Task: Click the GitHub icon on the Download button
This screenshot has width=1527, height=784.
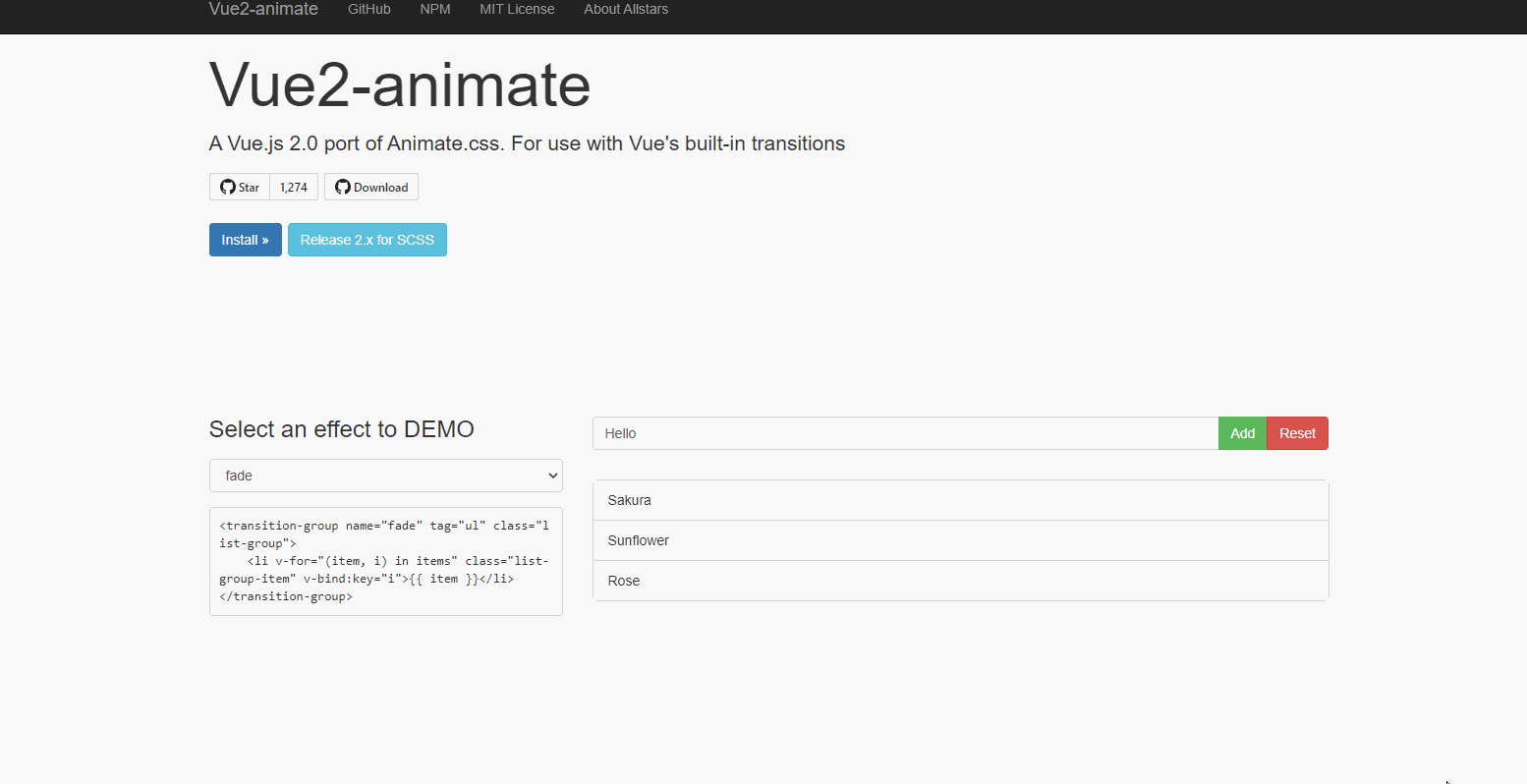Action: click(342, 187)
